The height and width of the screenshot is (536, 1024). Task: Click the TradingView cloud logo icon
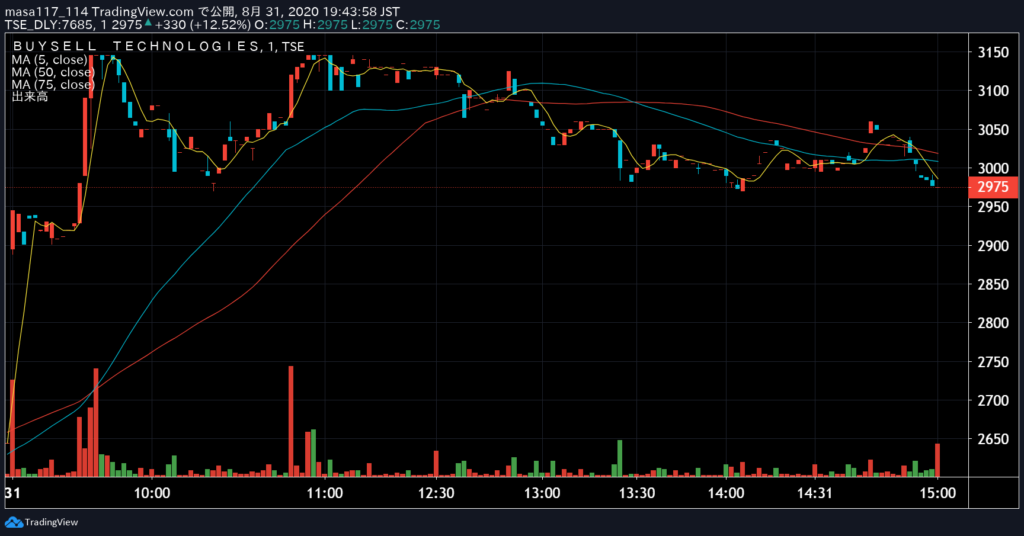pos(14,522)
